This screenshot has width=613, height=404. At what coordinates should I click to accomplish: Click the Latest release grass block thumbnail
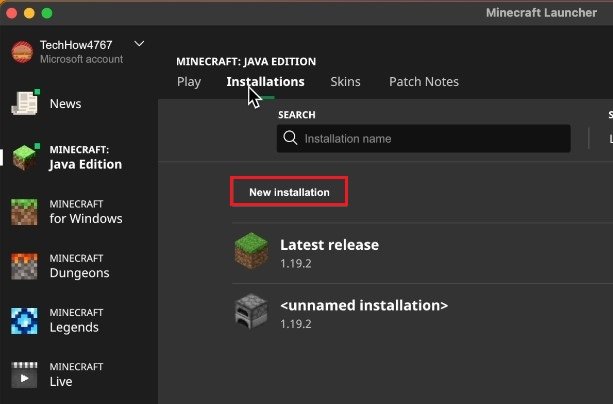pyautogui.click(x=252, y=251)
